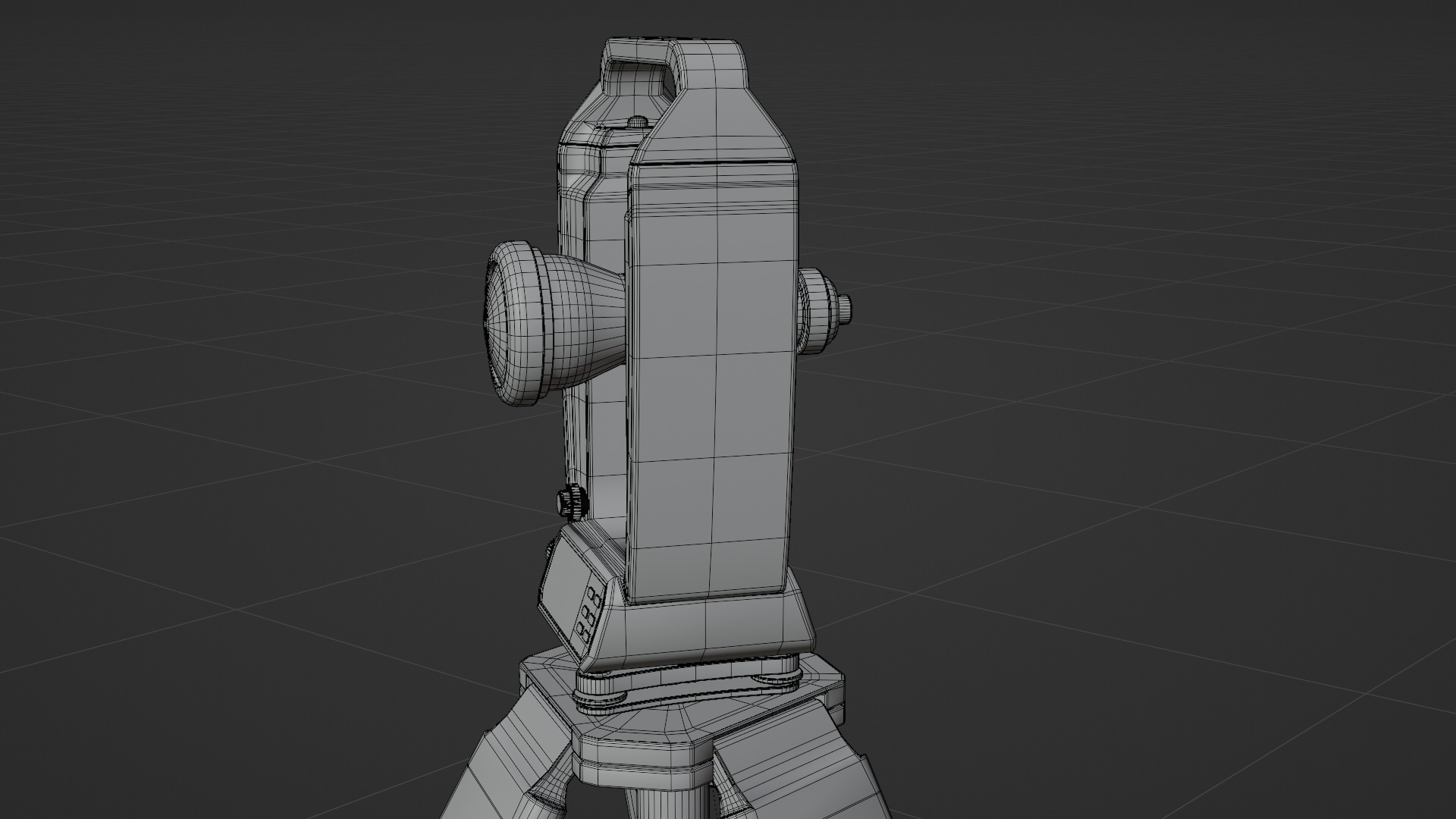The width and height of the screenshot is (1456, 819).
Task: Select the carrying handle on top of instrument
Action: click(x=675, y=64)
